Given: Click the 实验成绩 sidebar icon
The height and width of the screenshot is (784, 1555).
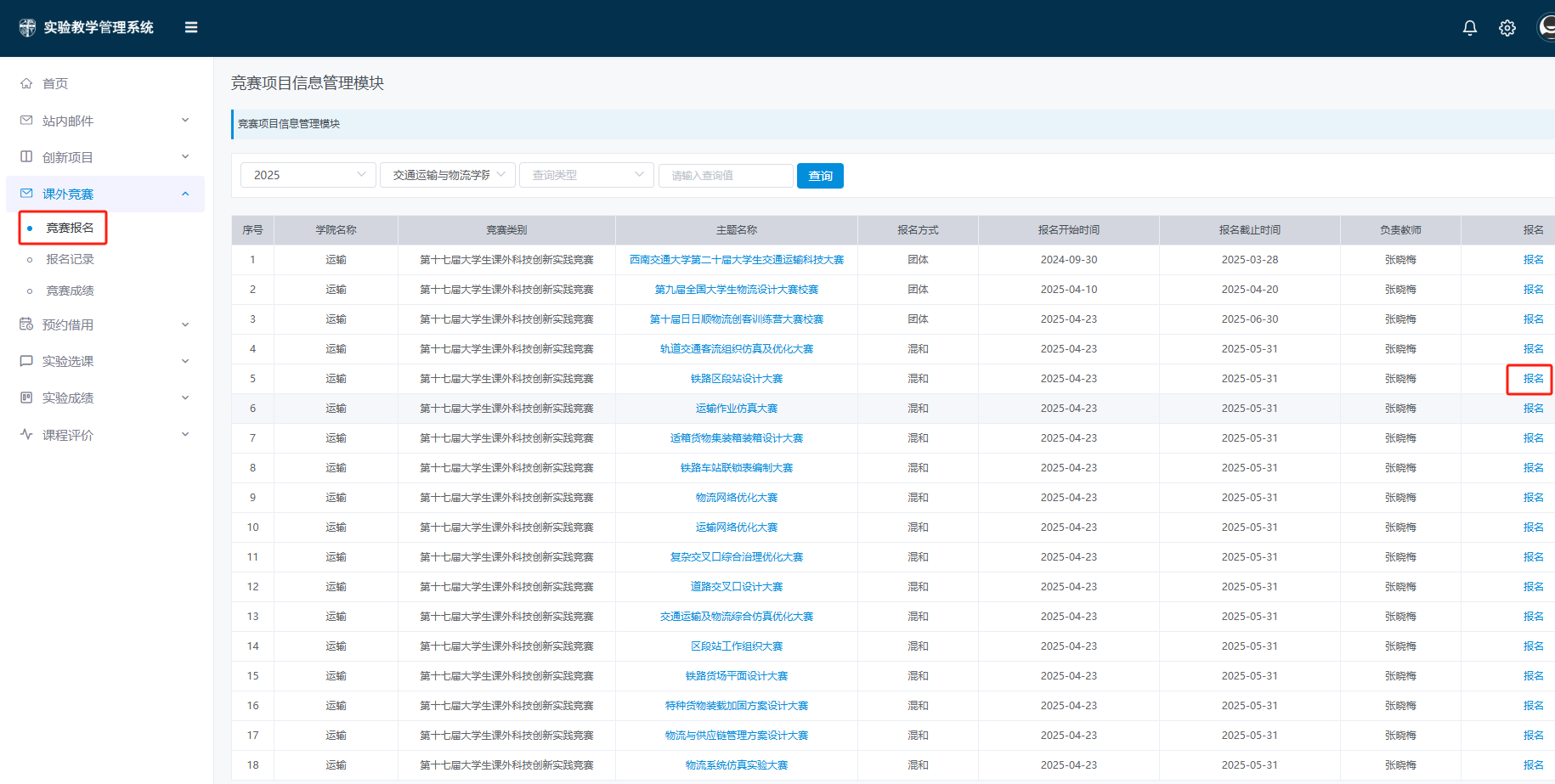Looking at the screenshot, I should (x=26, y=398).
